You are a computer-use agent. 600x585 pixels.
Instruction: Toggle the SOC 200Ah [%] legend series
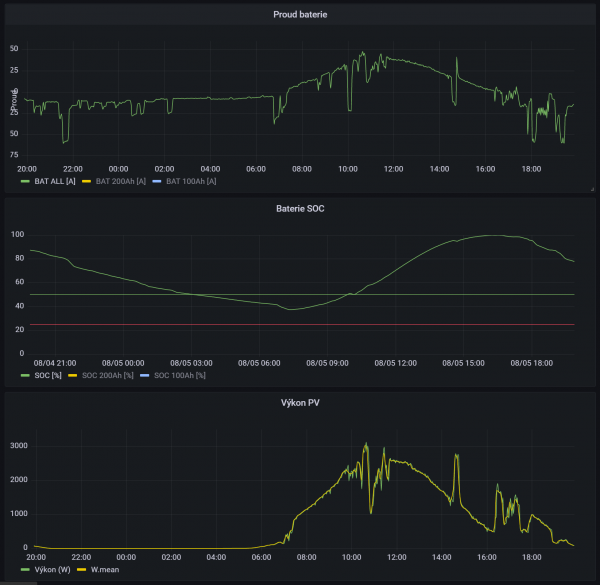pyautogui.click(x=108, y=375)
